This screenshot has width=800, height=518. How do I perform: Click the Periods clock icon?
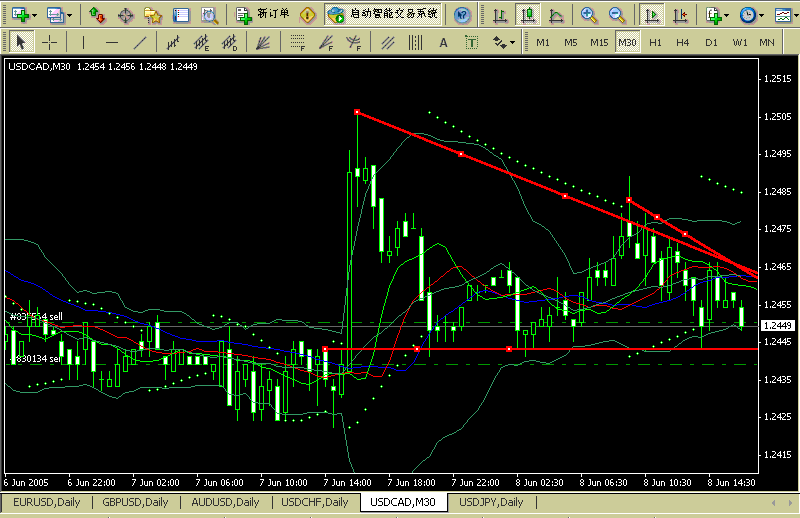[x=748, y=15]
